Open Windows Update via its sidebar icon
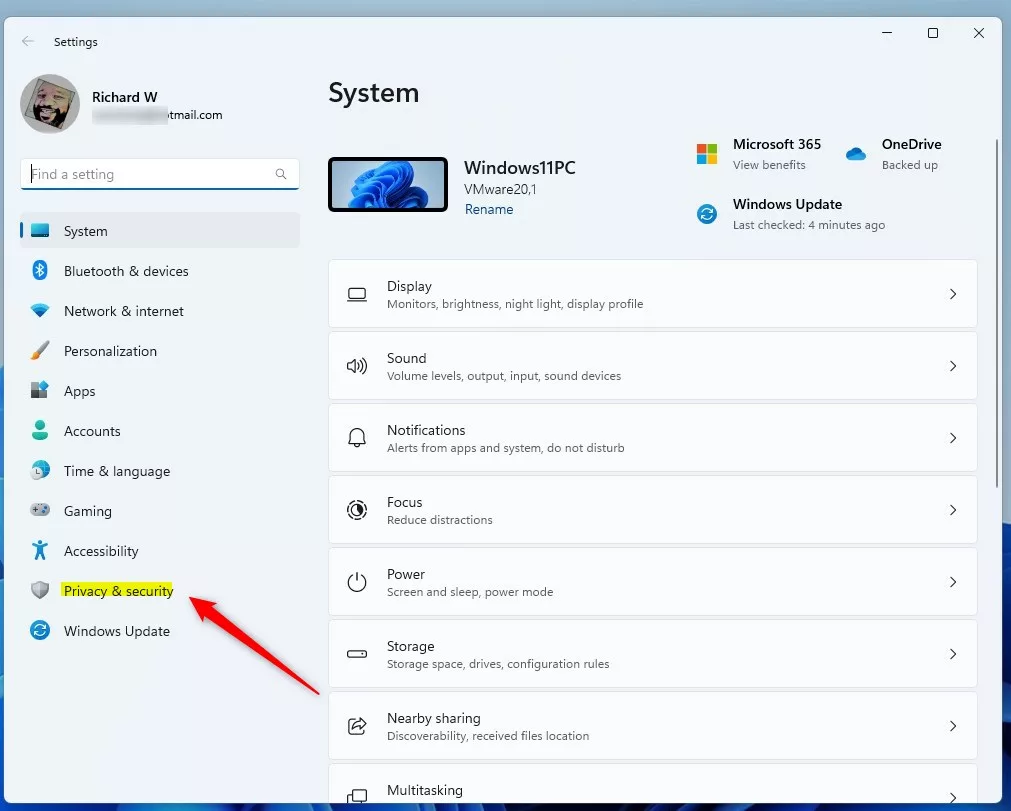This screenshot has height=811, width=1011. click(39, 631)
